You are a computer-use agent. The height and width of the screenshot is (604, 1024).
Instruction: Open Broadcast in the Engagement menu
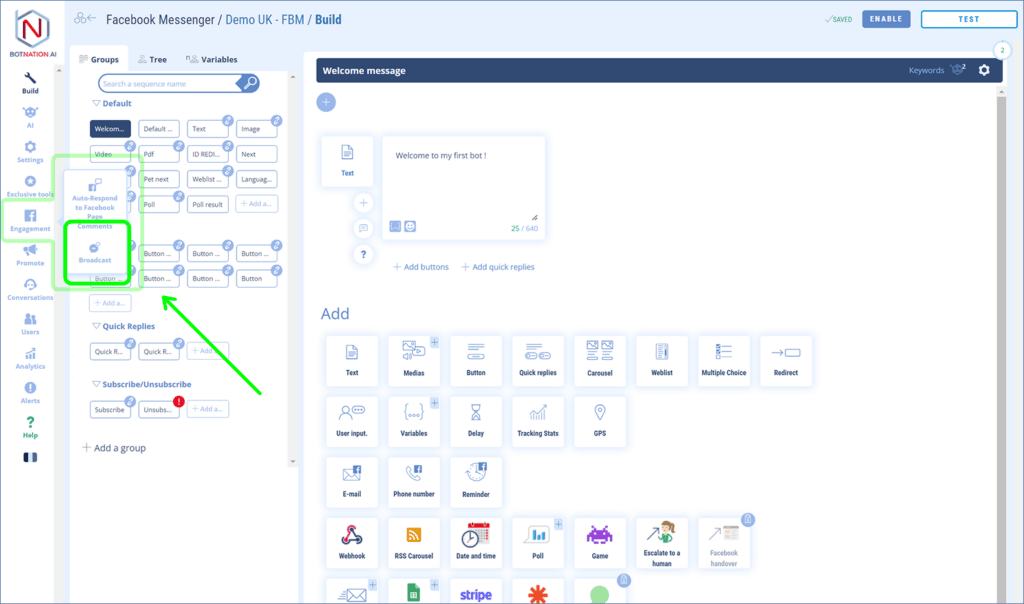coord(95,251)
